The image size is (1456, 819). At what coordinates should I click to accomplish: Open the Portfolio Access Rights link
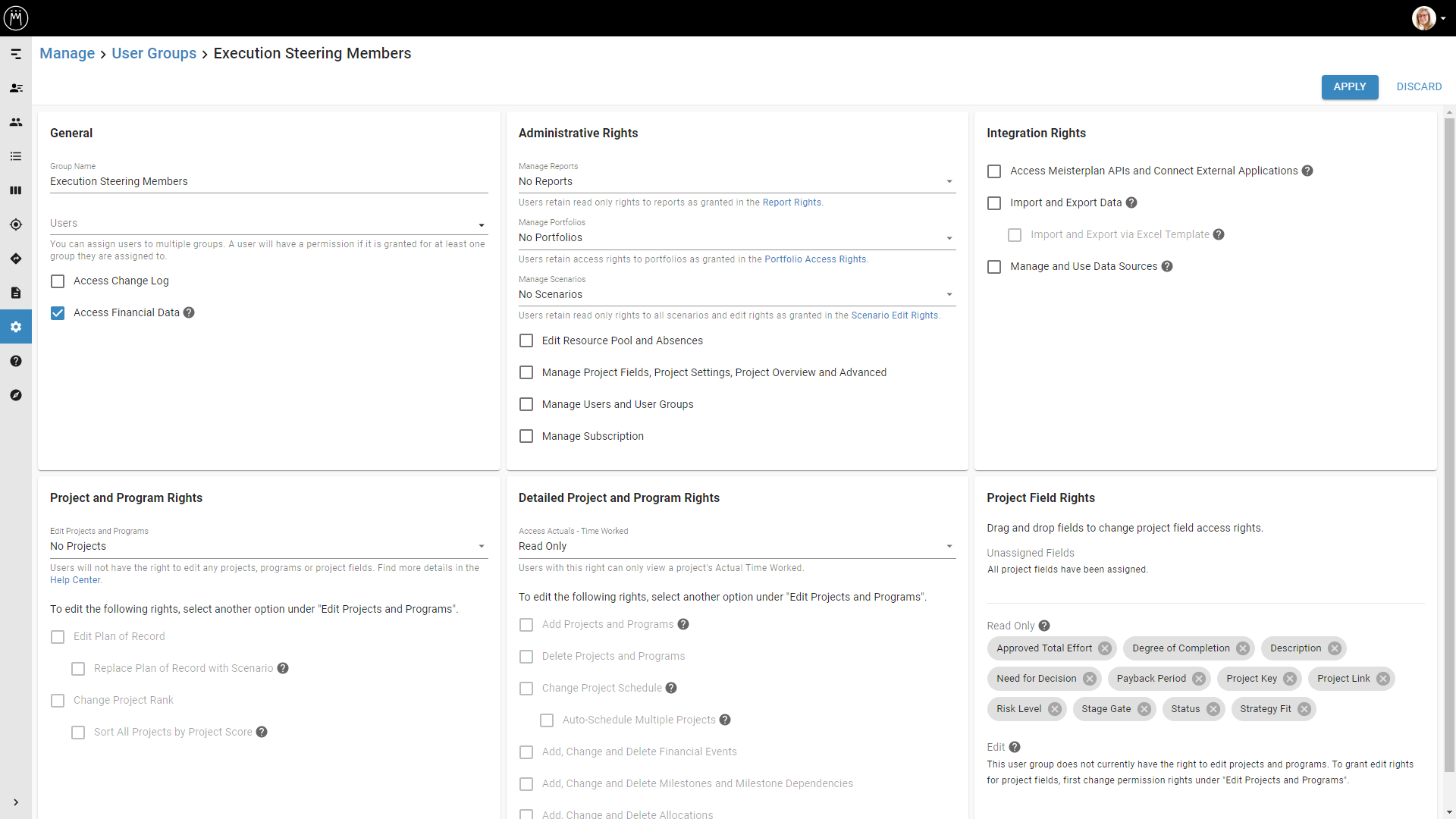pos(815,259)
